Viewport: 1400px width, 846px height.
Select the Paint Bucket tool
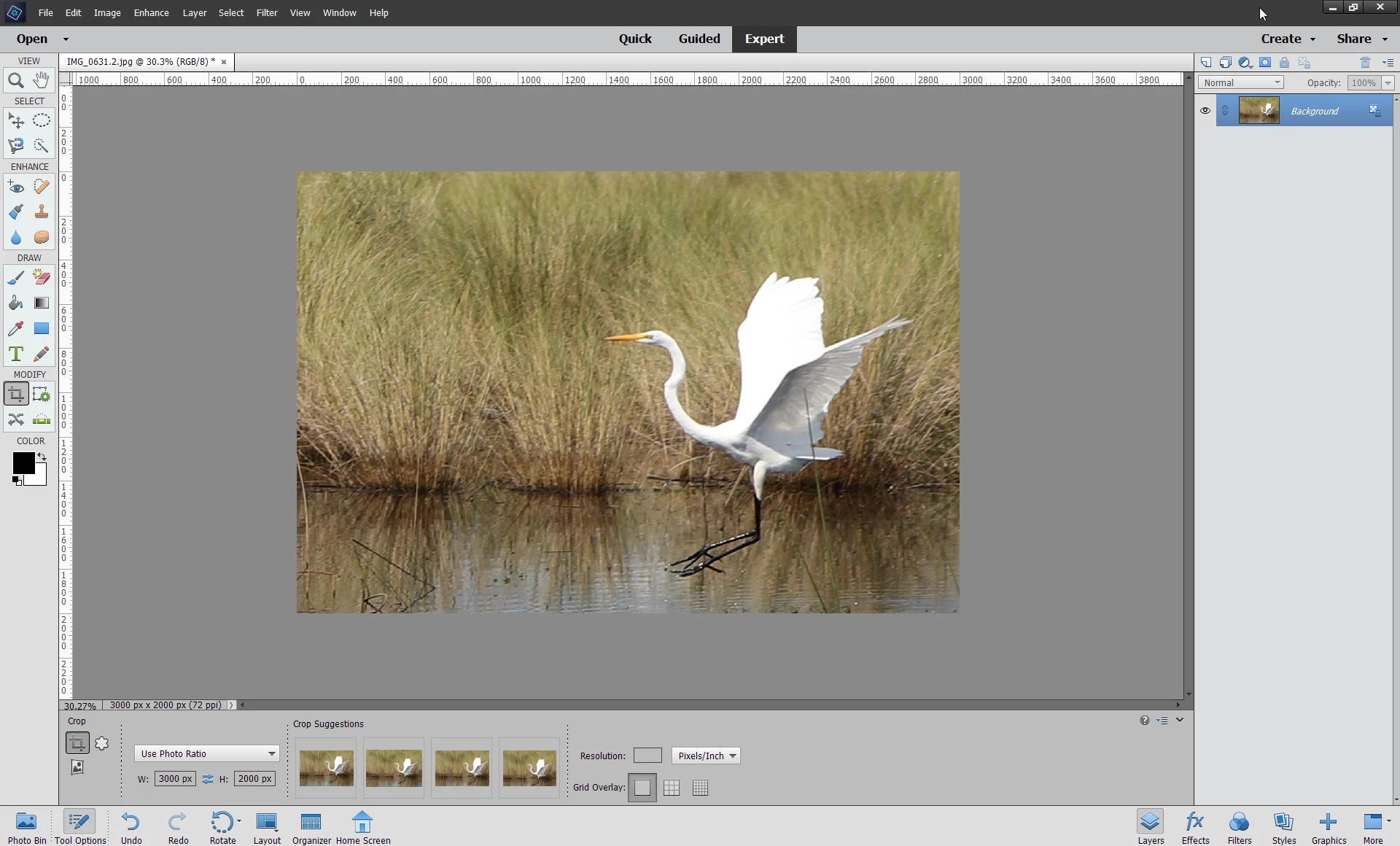pos(16,303)
